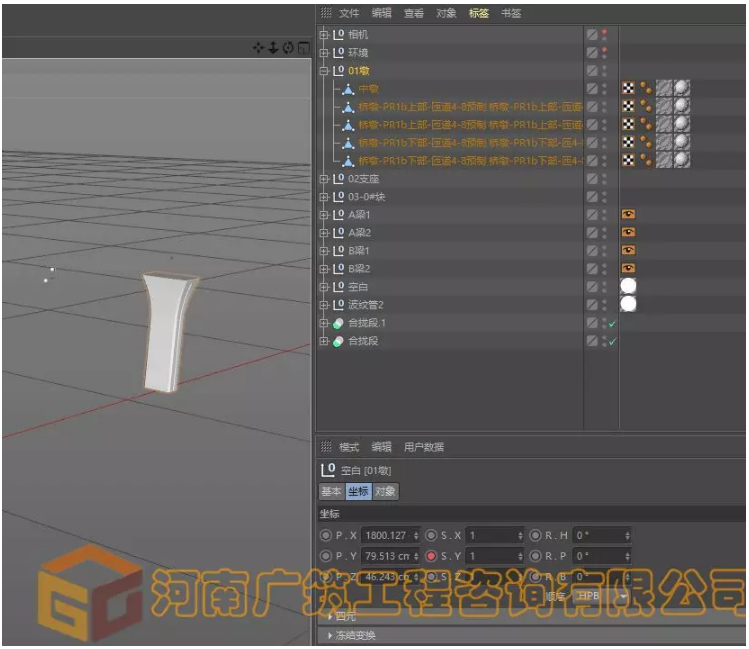
Task: Open the 用户数据 menu
Action: [424, 447]
